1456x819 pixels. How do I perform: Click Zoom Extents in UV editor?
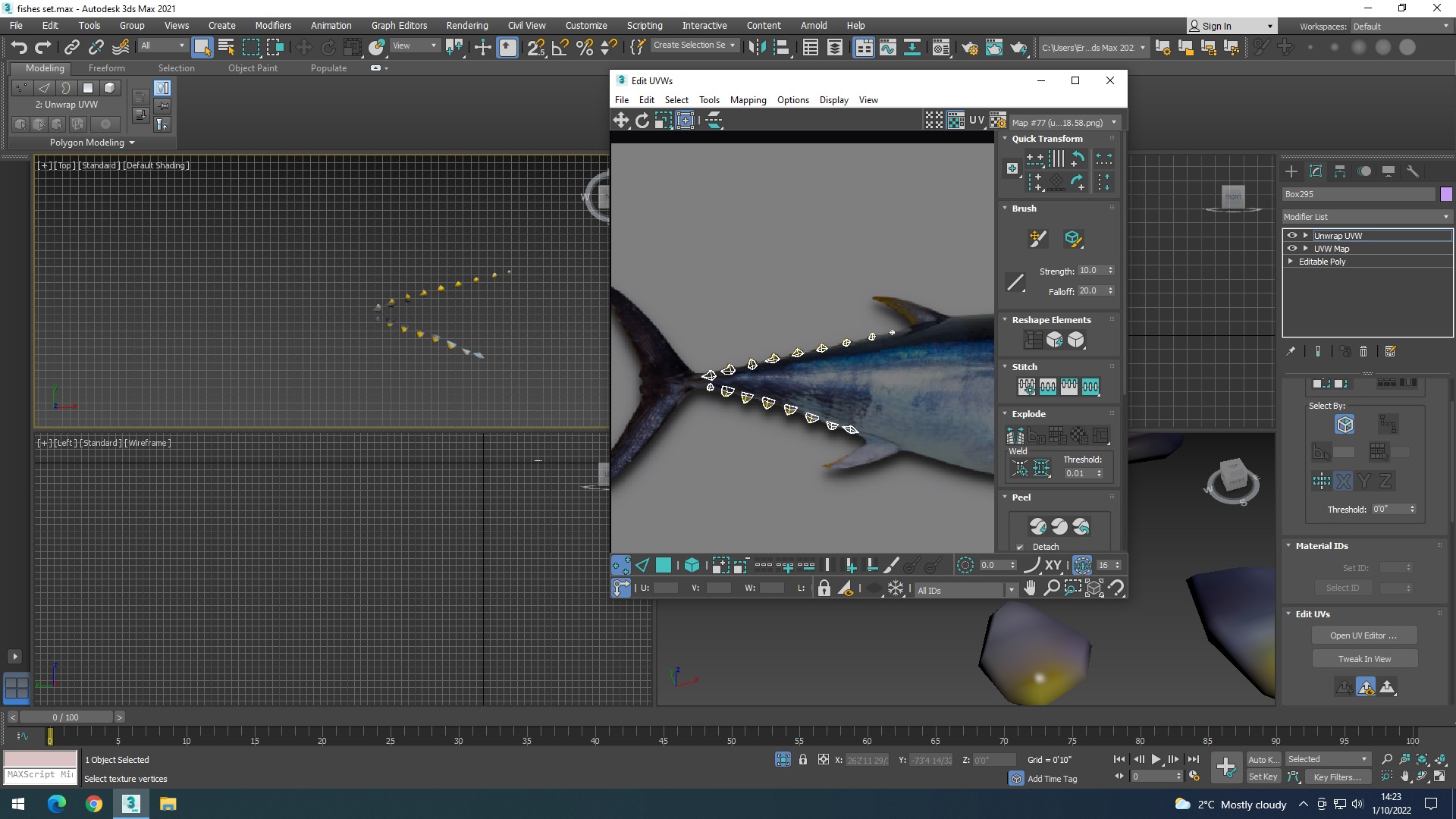click(x=1094, y=588)
